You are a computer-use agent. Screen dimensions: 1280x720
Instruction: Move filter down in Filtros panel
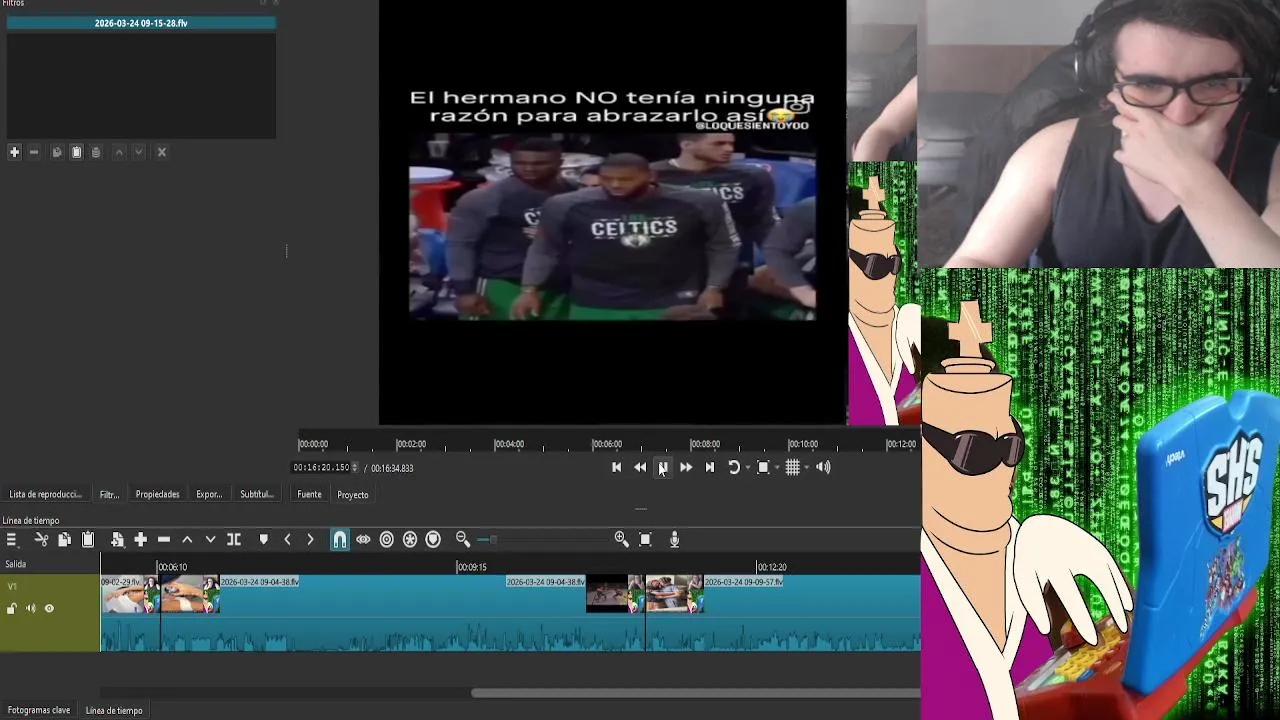(x=139, y=152)
